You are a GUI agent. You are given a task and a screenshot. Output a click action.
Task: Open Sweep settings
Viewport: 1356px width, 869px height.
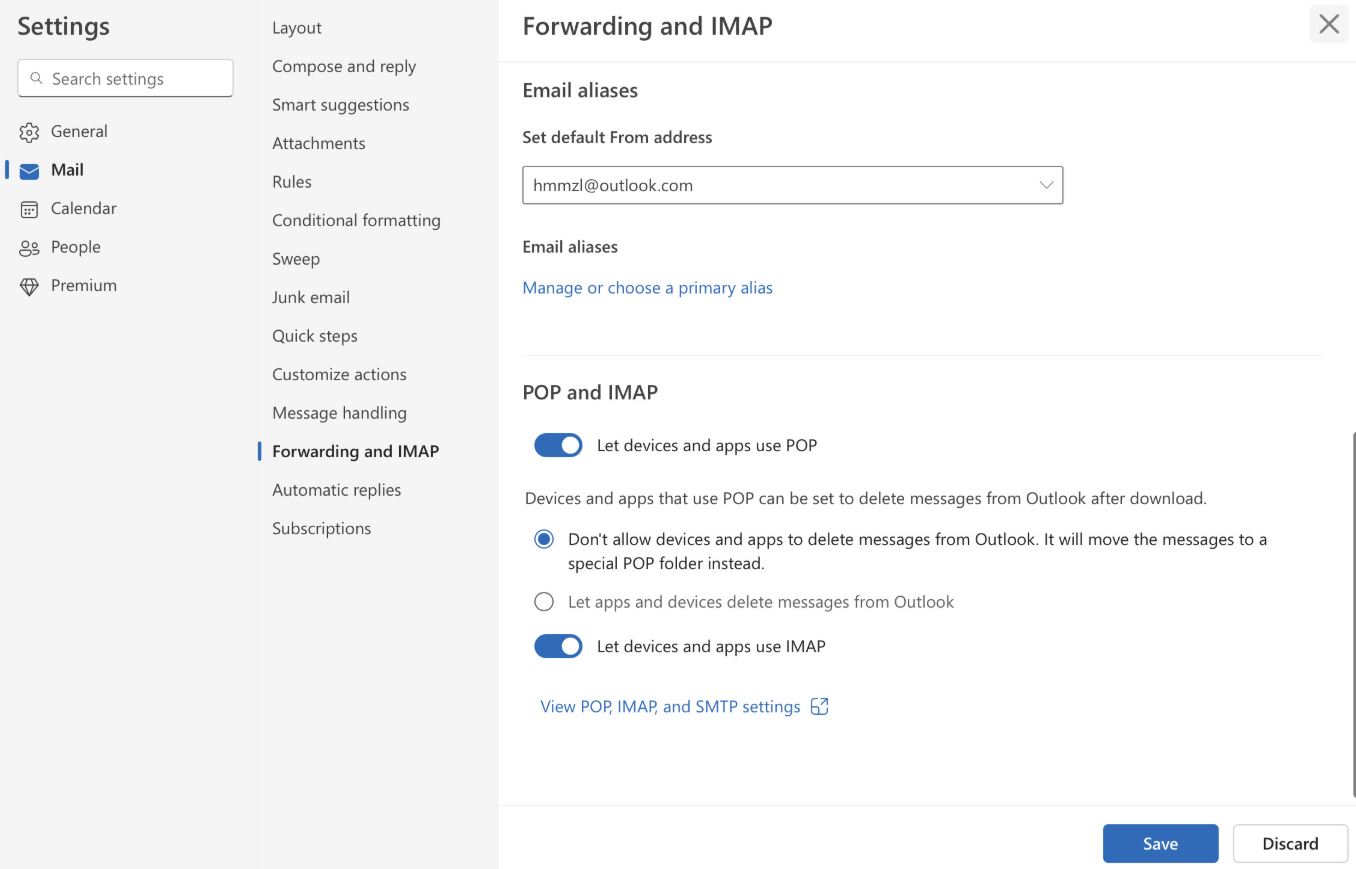[296, 259]
